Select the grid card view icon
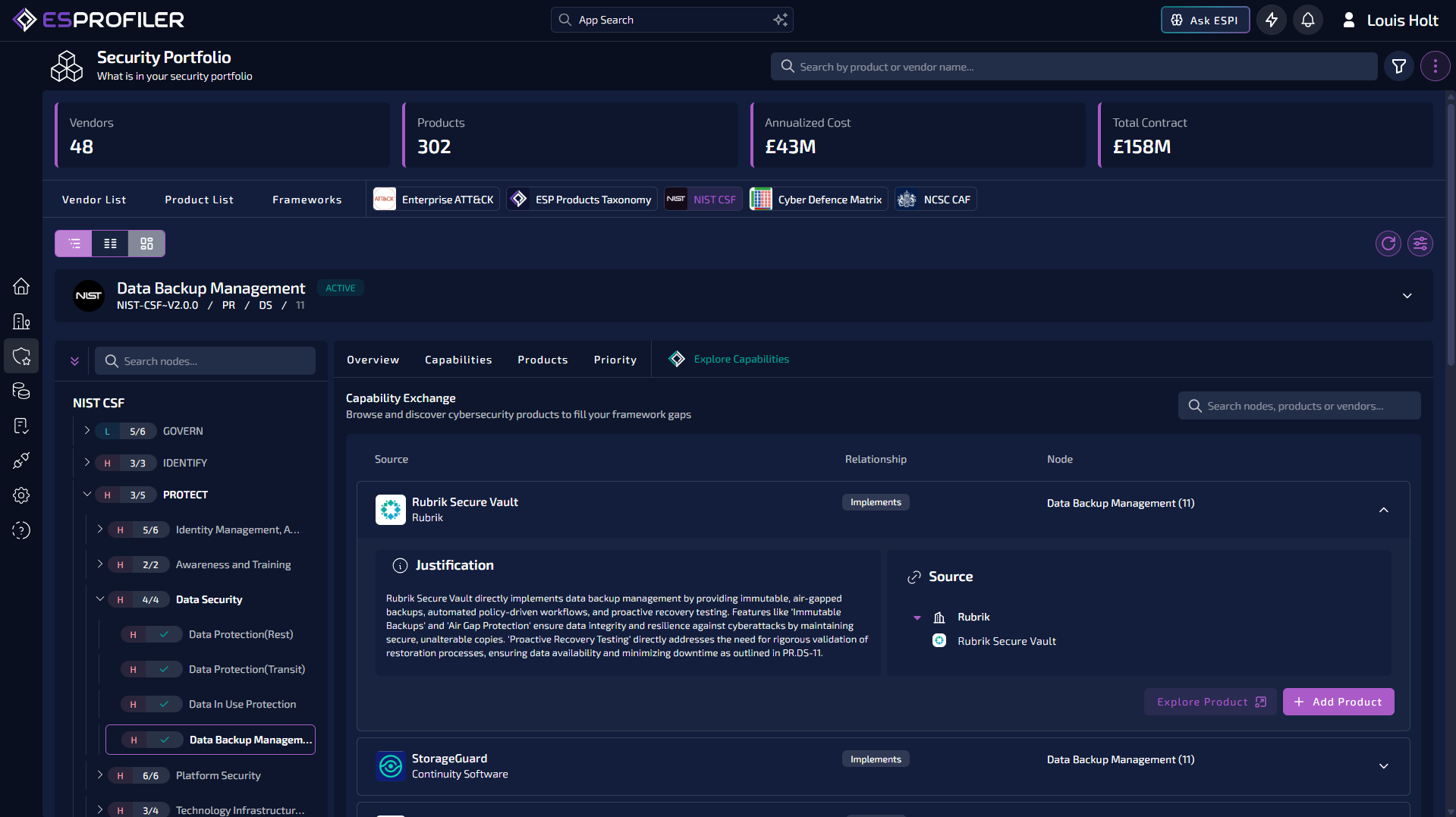The height and width of the screenshot is (817, 1456). (146, 244)
